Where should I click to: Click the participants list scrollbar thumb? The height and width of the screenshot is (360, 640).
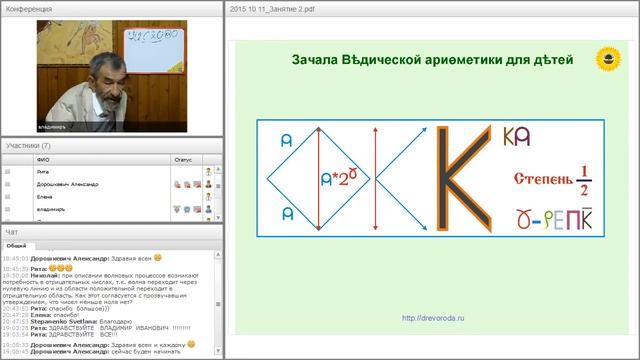click(x=218, y=186)
